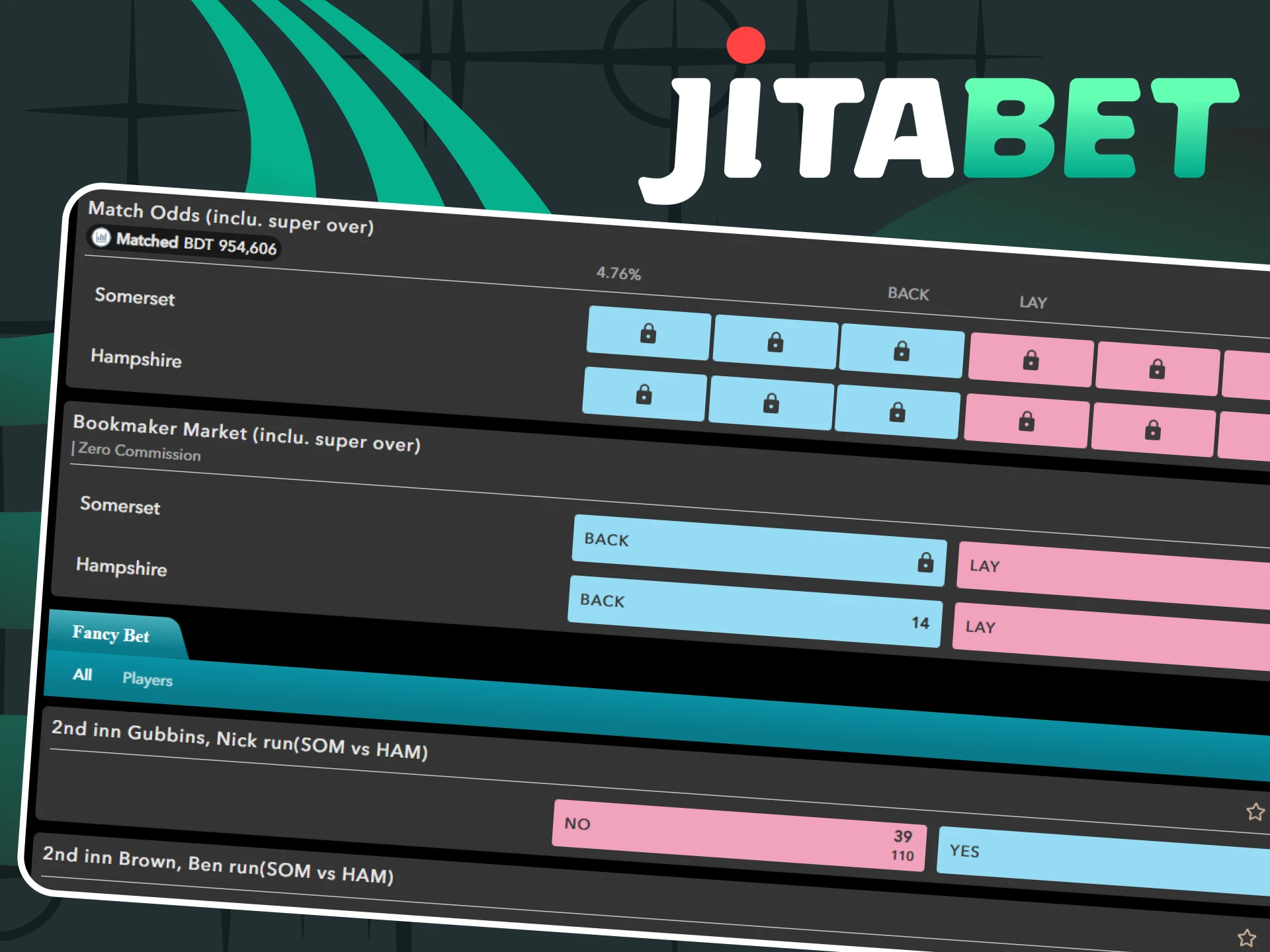Click the second locked lay cell for Hampshire
1270x952 pixels.
(x=1152, y=430)
